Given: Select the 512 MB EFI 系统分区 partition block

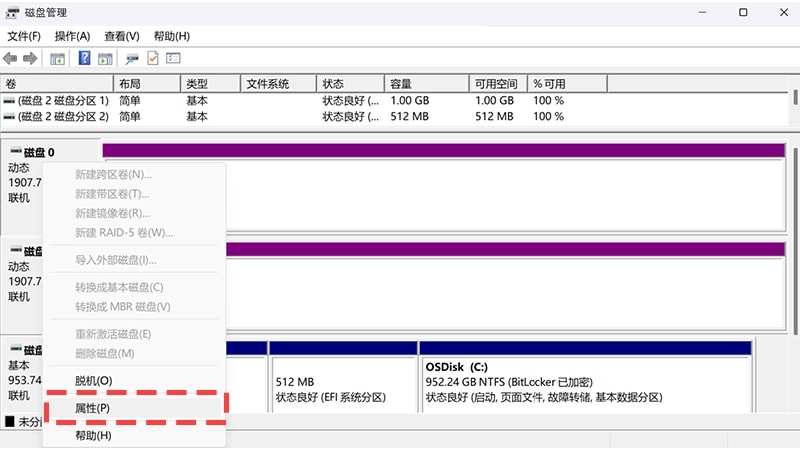Looking at the screenshot, I should 343,378.
